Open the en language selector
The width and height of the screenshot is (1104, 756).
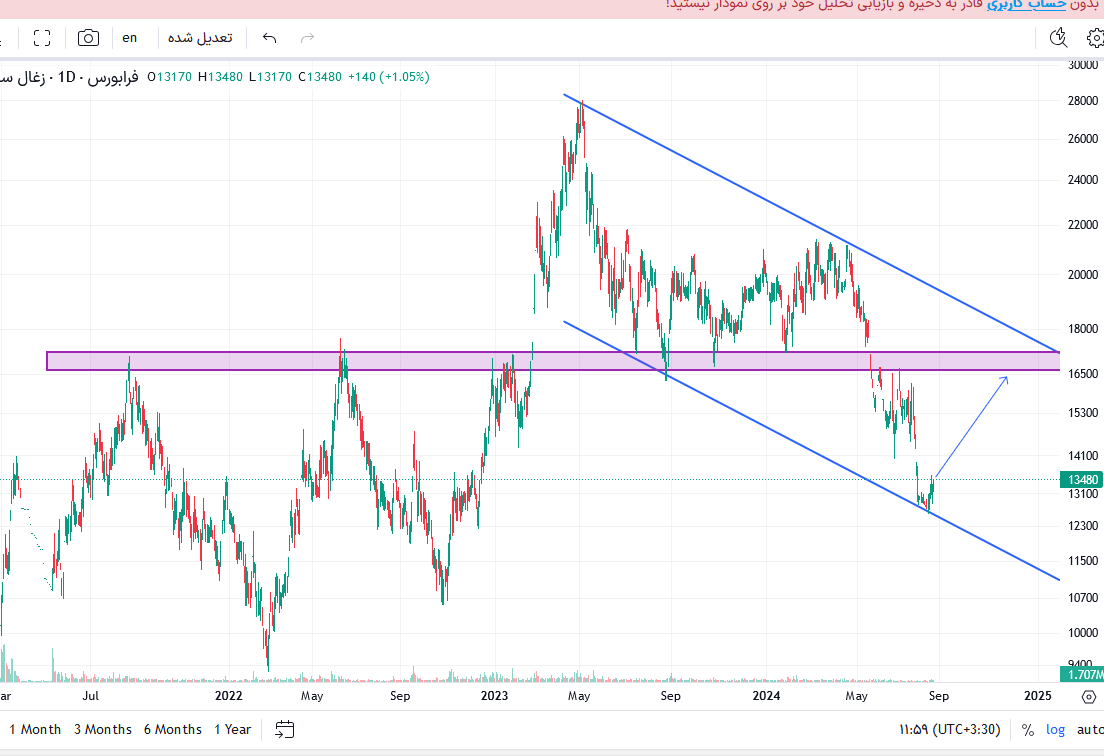pos(130,38)
